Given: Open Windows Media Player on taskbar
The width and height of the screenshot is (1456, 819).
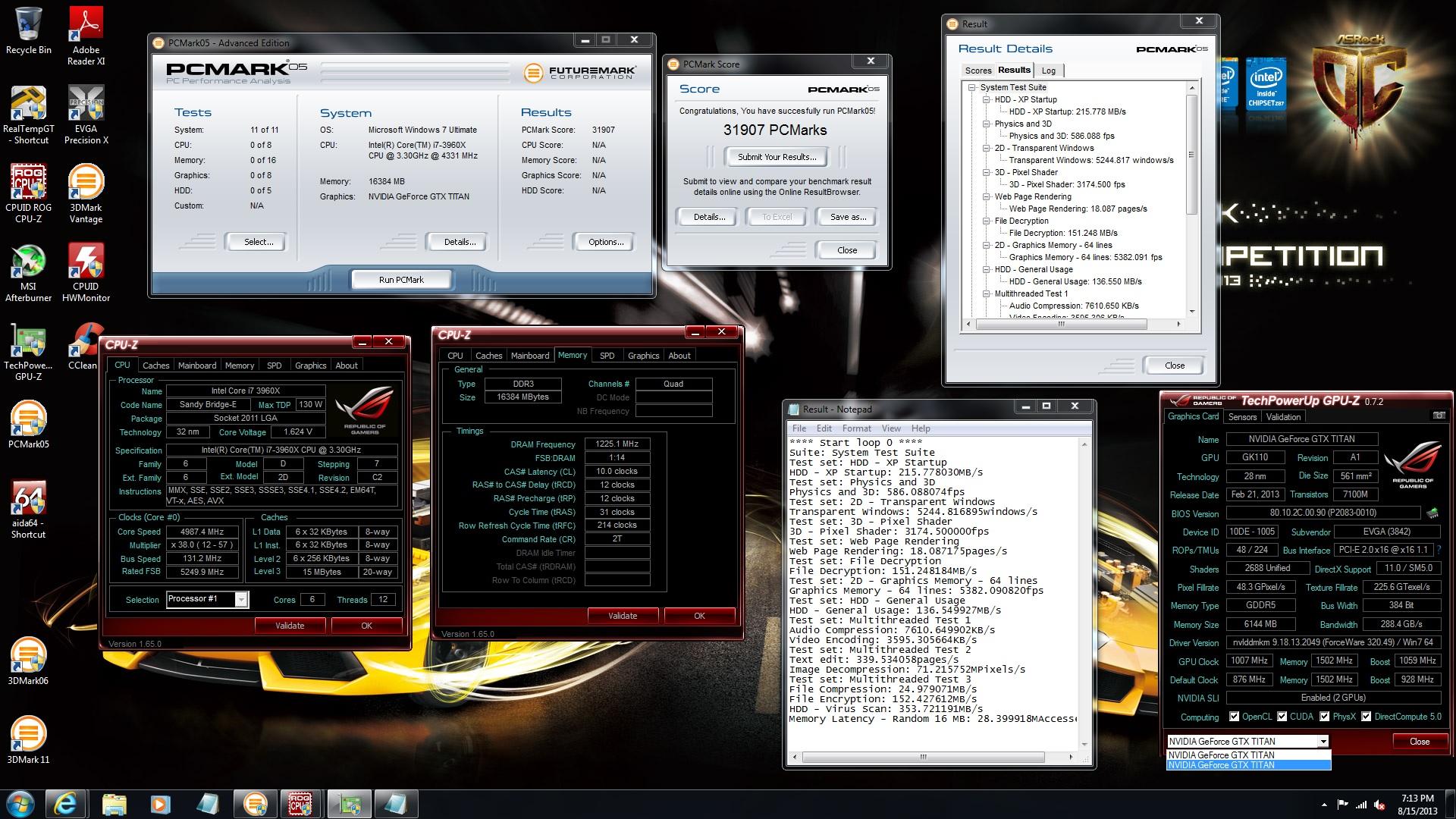Looking at the screenshot, I should coord(160,804).
